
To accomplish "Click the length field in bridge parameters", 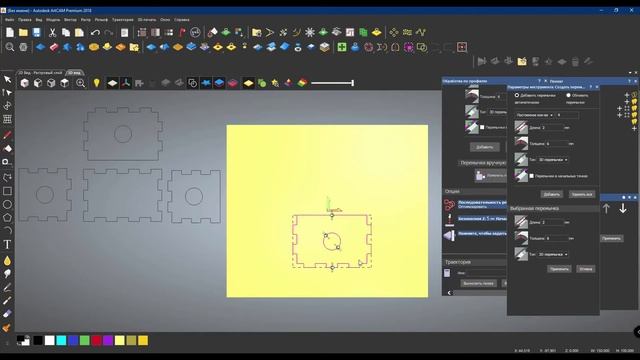I will (x=552, y=128).
